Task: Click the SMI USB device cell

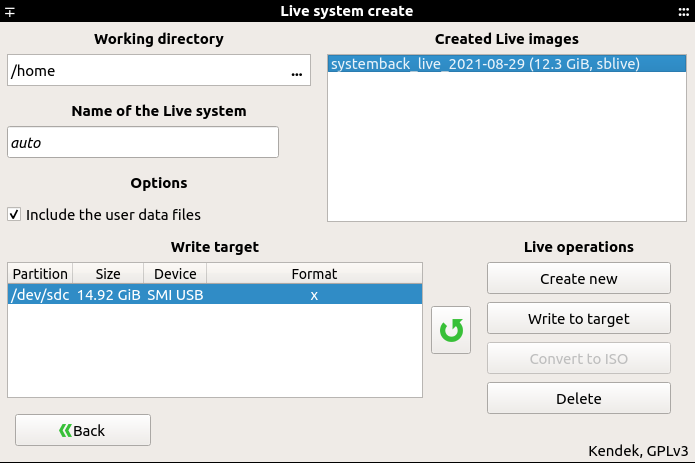Action: click(175, 295)
